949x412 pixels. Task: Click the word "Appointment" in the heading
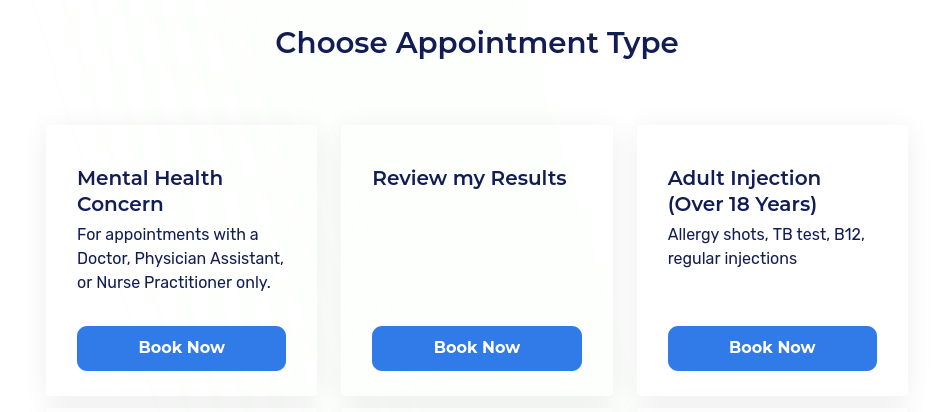(x=496, y=43)
